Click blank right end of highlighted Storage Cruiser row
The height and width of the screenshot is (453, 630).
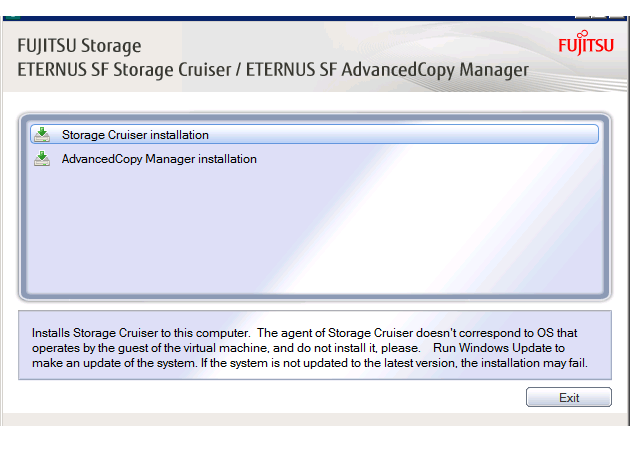522,134
